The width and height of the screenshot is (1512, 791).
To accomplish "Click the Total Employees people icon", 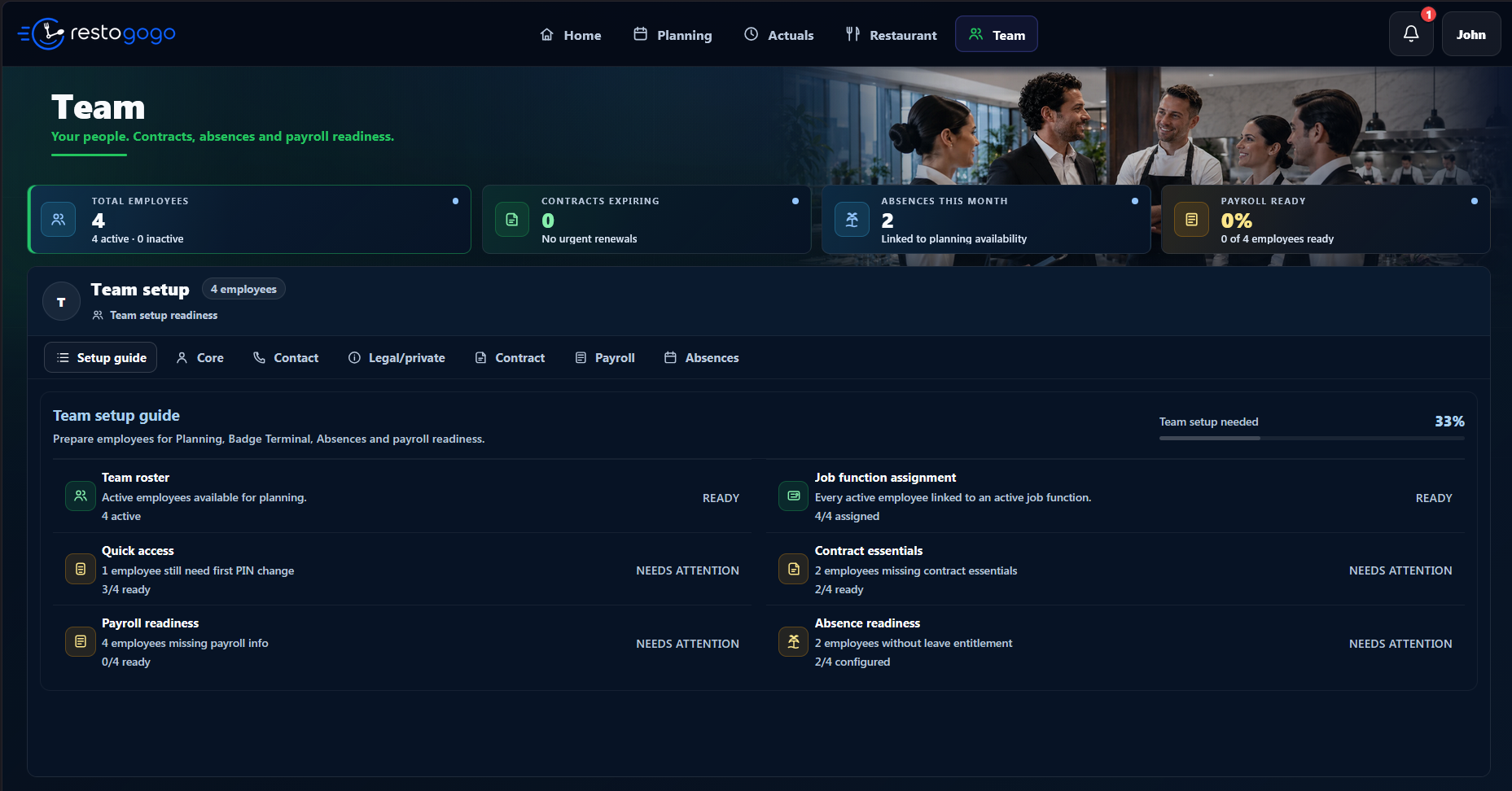I will [59, 220].
